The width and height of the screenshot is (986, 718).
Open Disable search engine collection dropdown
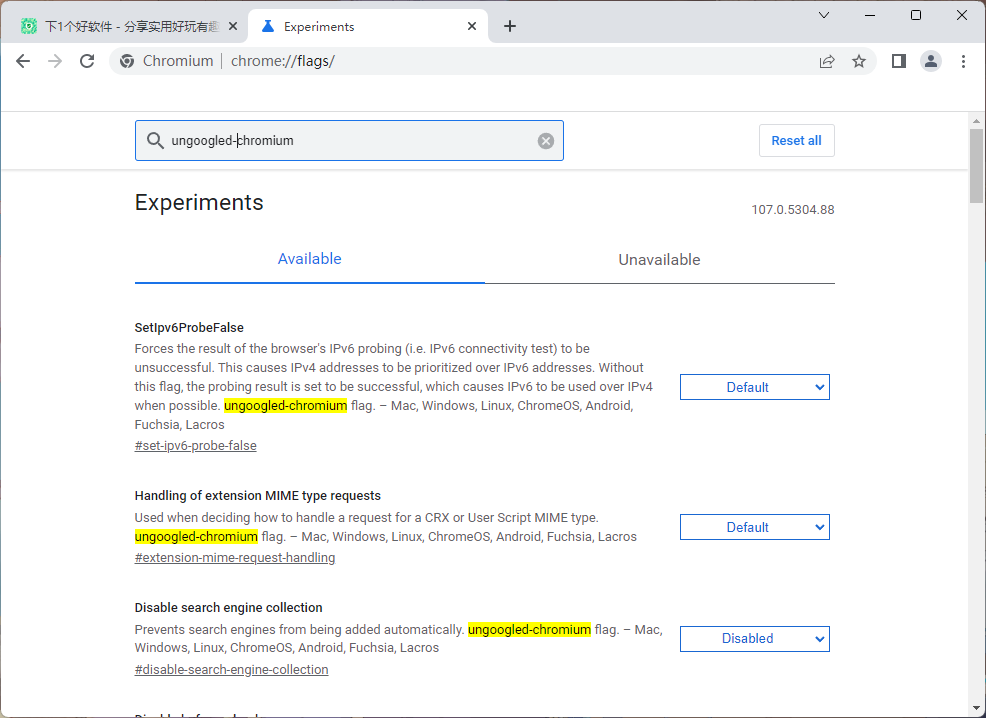754,638
